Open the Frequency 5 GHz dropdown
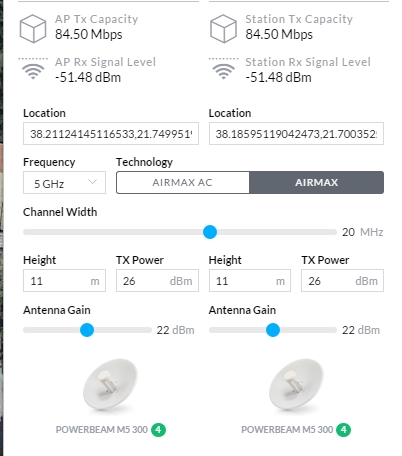The image size is (402, 456). [64, 183]
